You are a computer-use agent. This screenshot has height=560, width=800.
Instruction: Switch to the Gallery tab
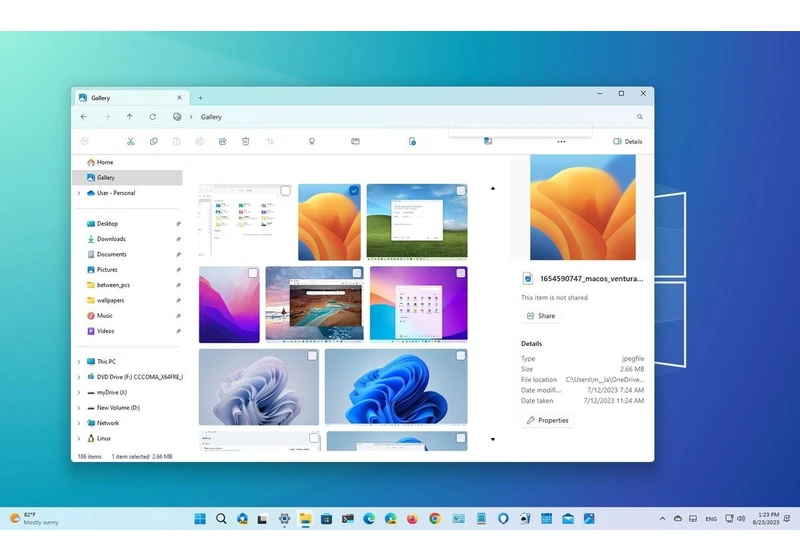(x=132, y=98)
